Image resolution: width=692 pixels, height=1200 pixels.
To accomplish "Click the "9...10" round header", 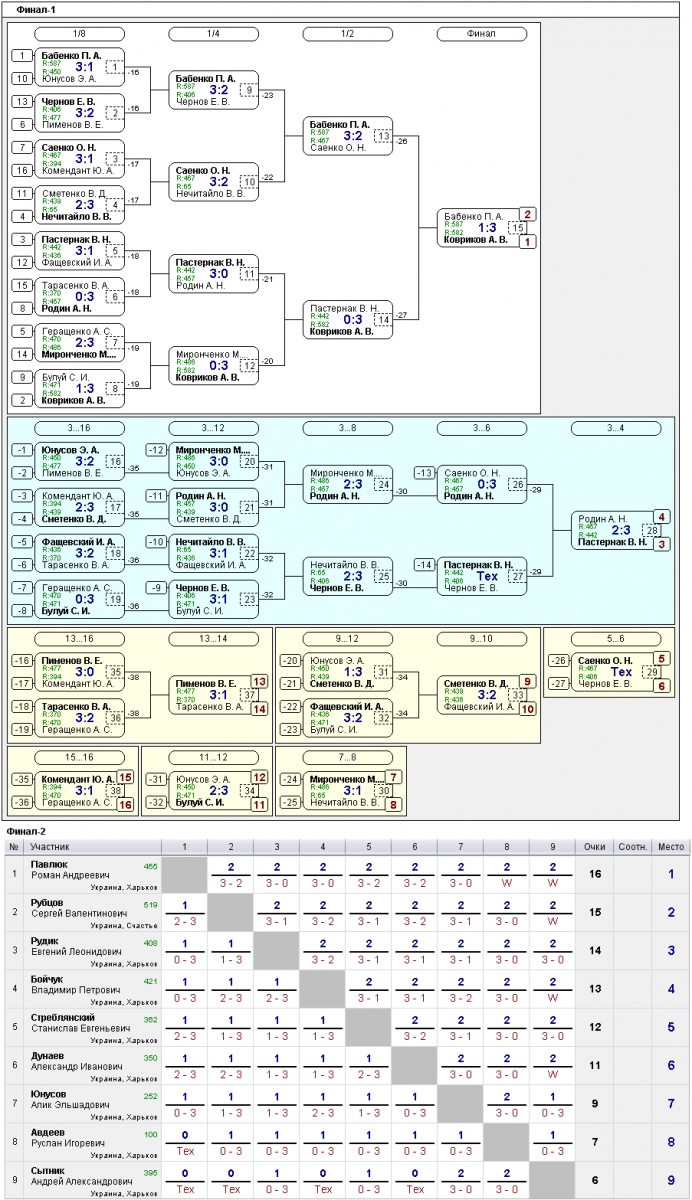I will point(482,639).
